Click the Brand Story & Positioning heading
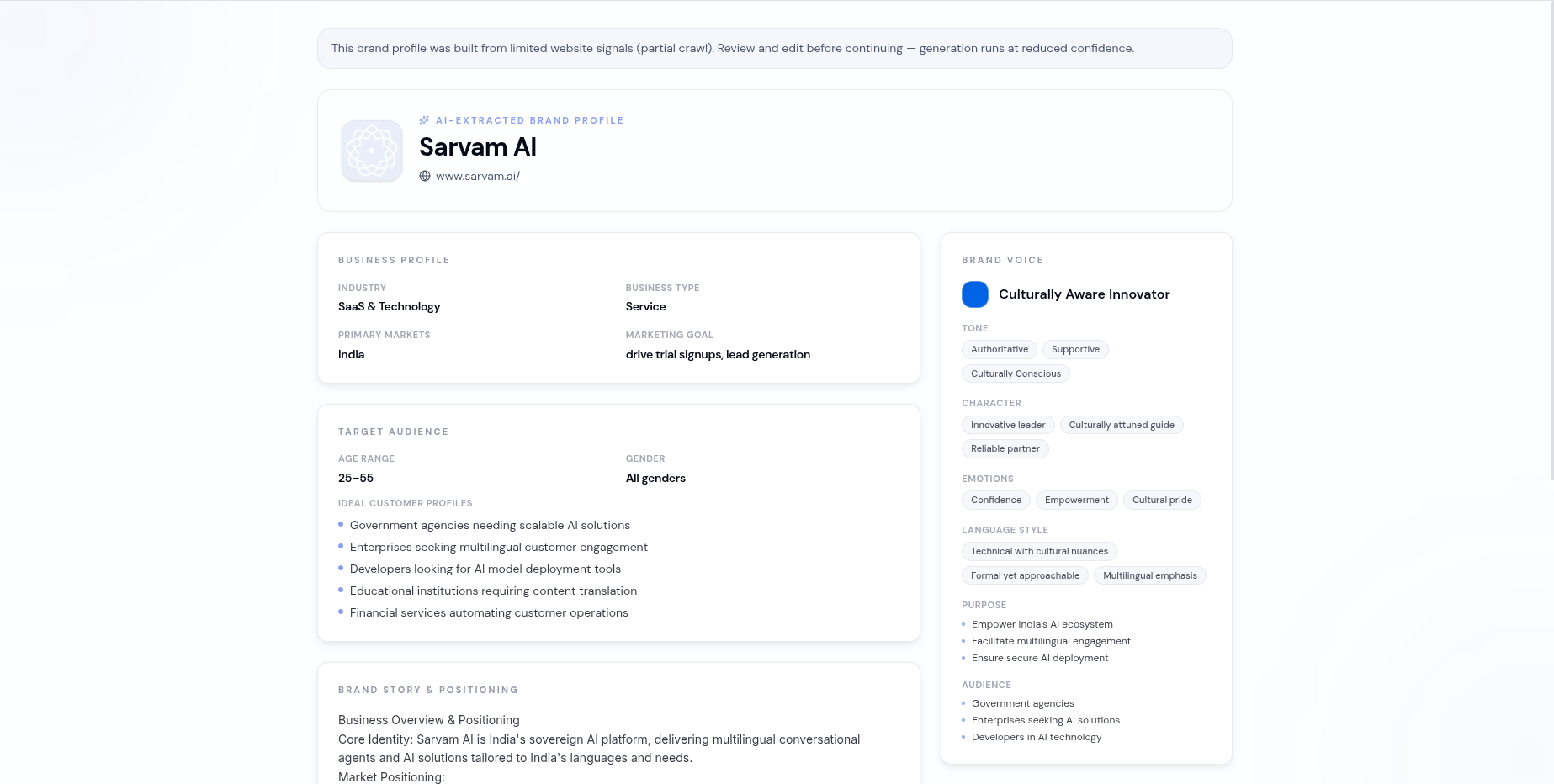This screenshot has height=784, width=1554. (428, 691)
